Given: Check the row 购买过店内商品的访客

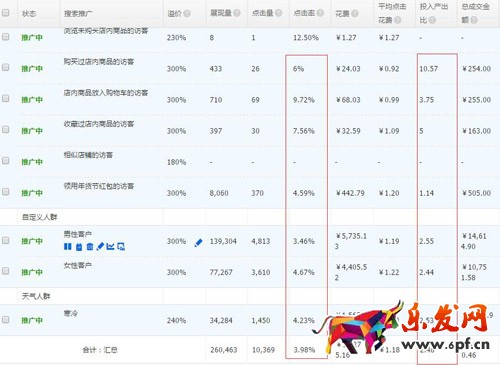Looking at the screenshot, I should coord(6,67).
